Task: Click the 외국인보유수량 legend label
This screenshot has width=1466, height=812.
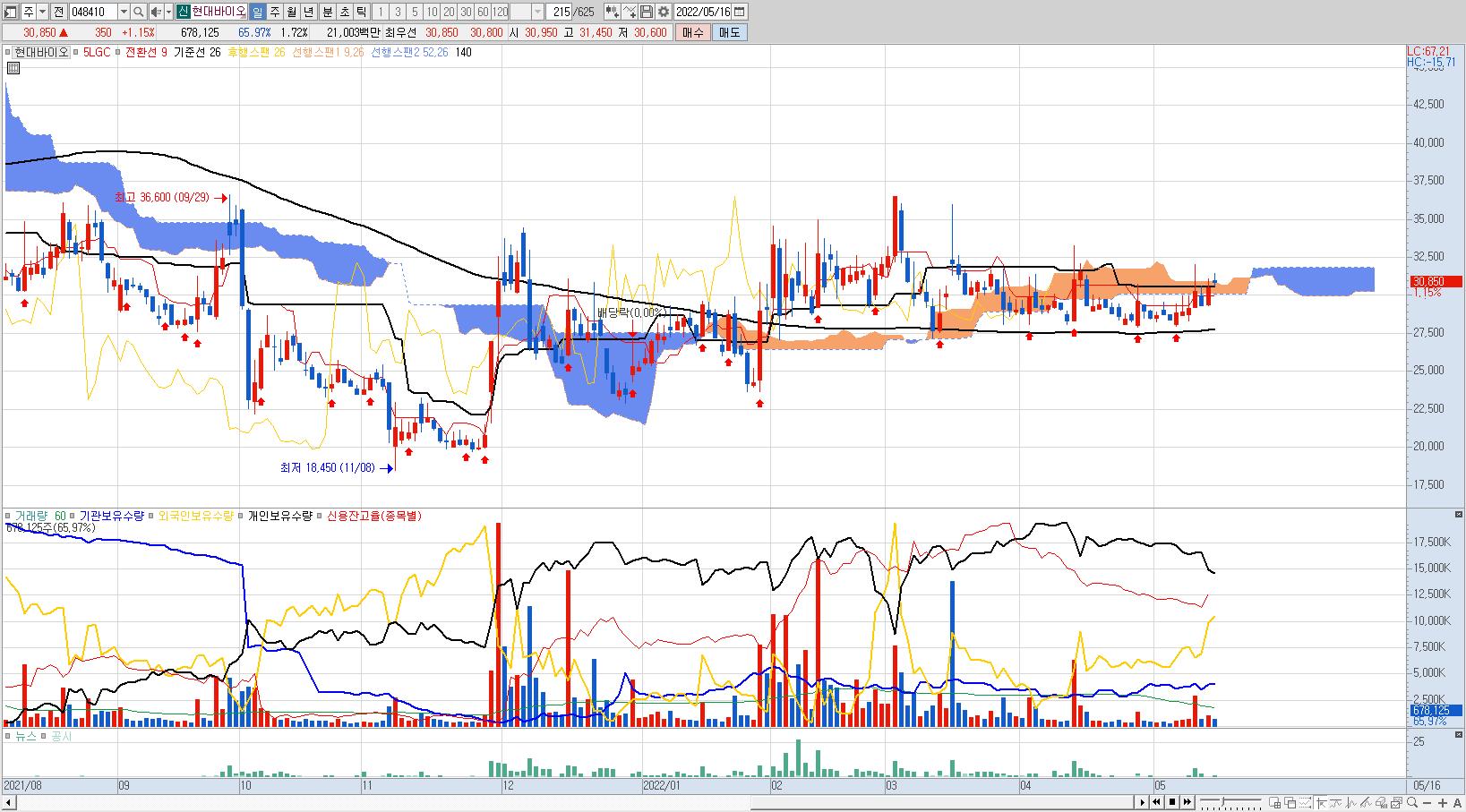Action: pos(195,516)
